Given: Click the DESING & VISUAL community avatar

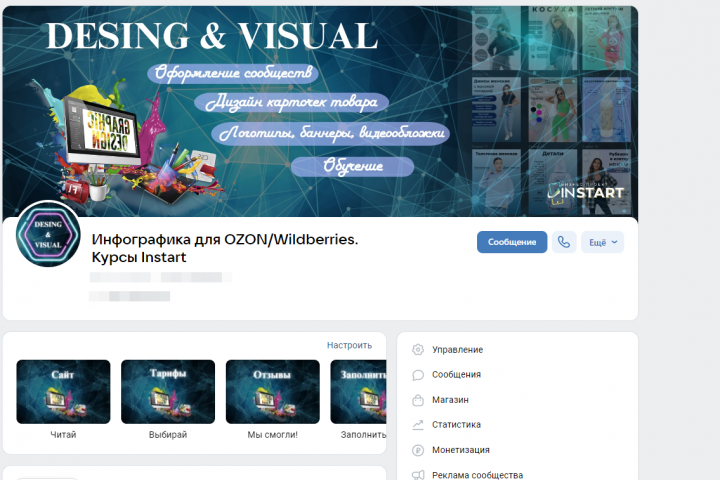Looking at the screenshot, I should coord(48,234).
